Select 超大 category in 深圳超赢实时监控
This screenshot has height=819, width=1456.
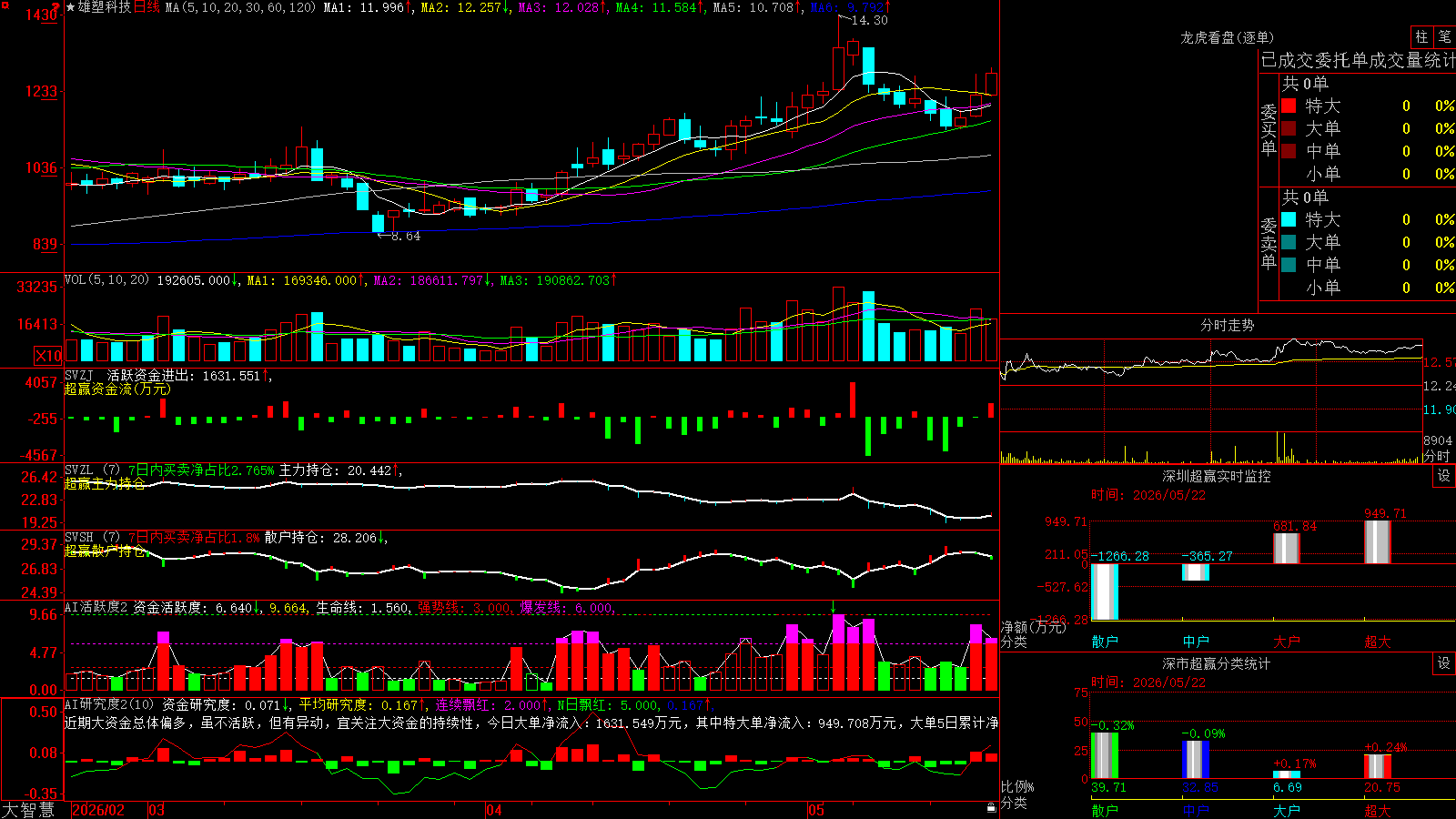tap(1378, 642)
